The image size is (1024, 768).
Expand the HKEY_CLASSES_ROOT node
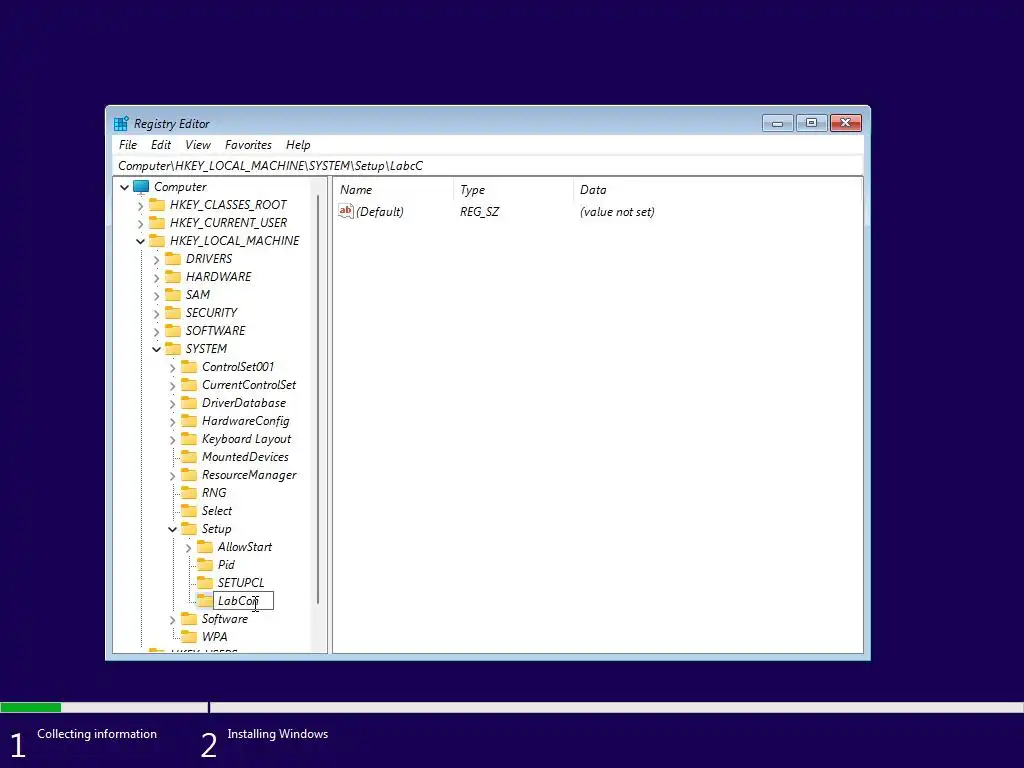pyautogui.click(x=140, y=206)
